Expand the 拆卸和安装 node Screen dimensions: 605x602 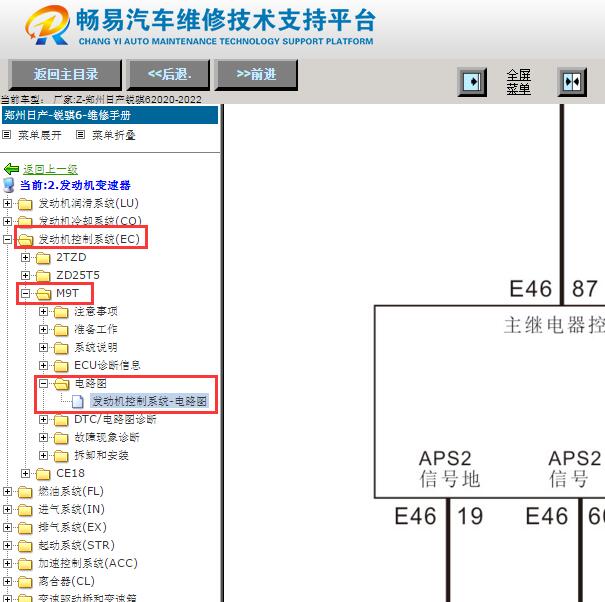click(x=44, y=455)
